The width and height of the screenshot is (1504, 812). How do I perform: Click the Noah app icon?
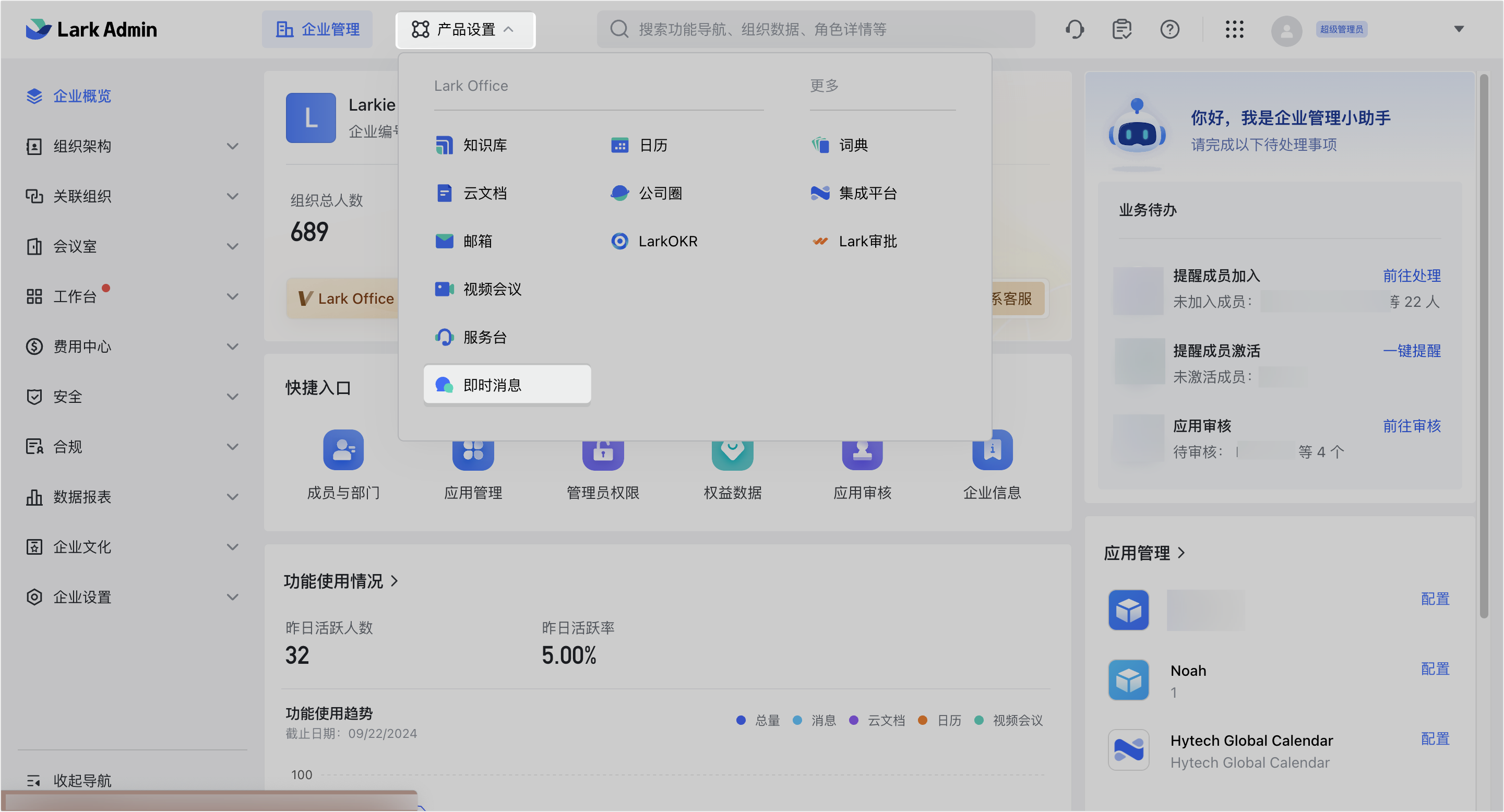point(1128,680)
